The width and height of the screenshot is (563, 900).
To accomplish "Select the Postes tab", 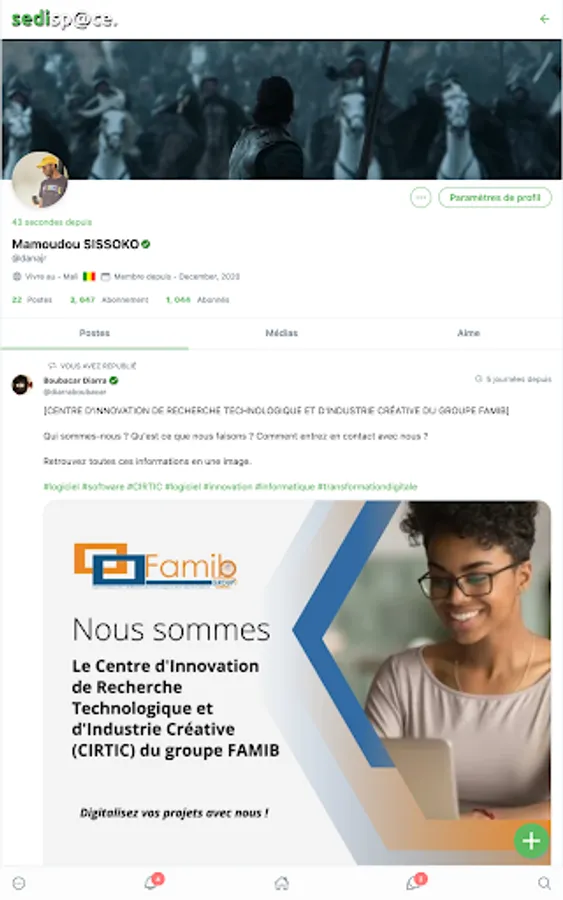I will point(94,333).
